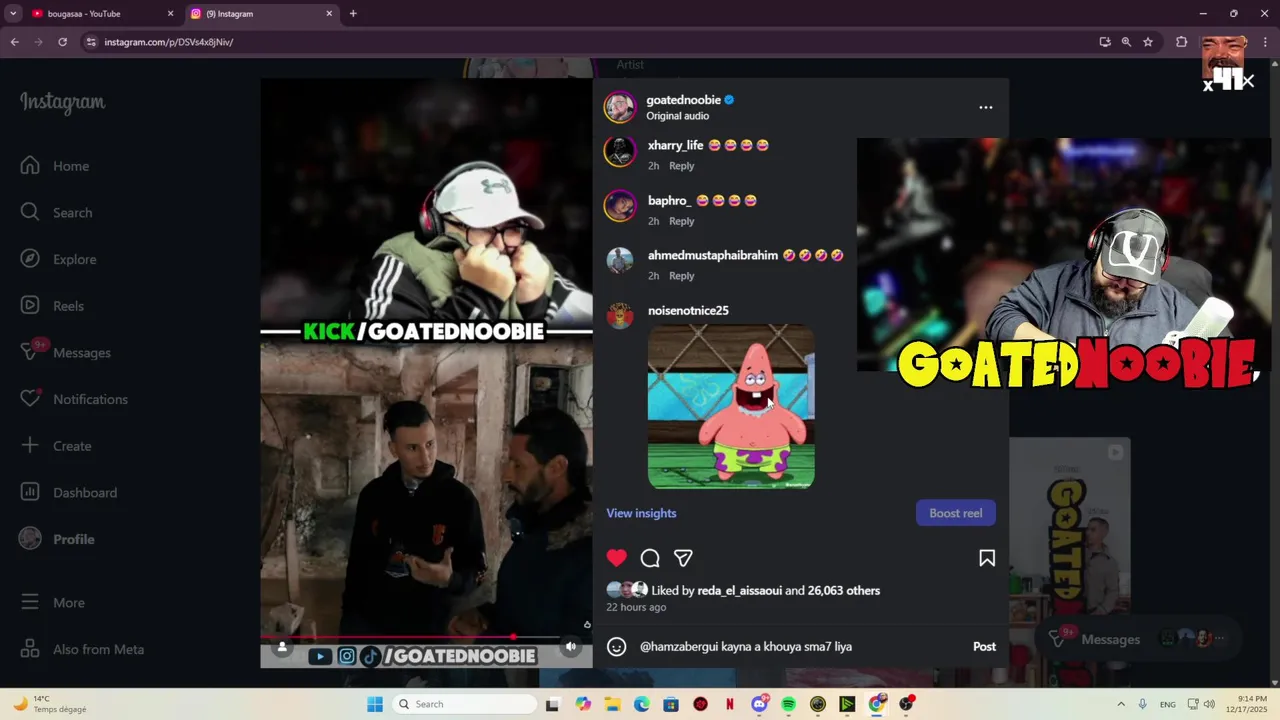Reload the page
The image size is (1280, 720).
click(62, 42)
